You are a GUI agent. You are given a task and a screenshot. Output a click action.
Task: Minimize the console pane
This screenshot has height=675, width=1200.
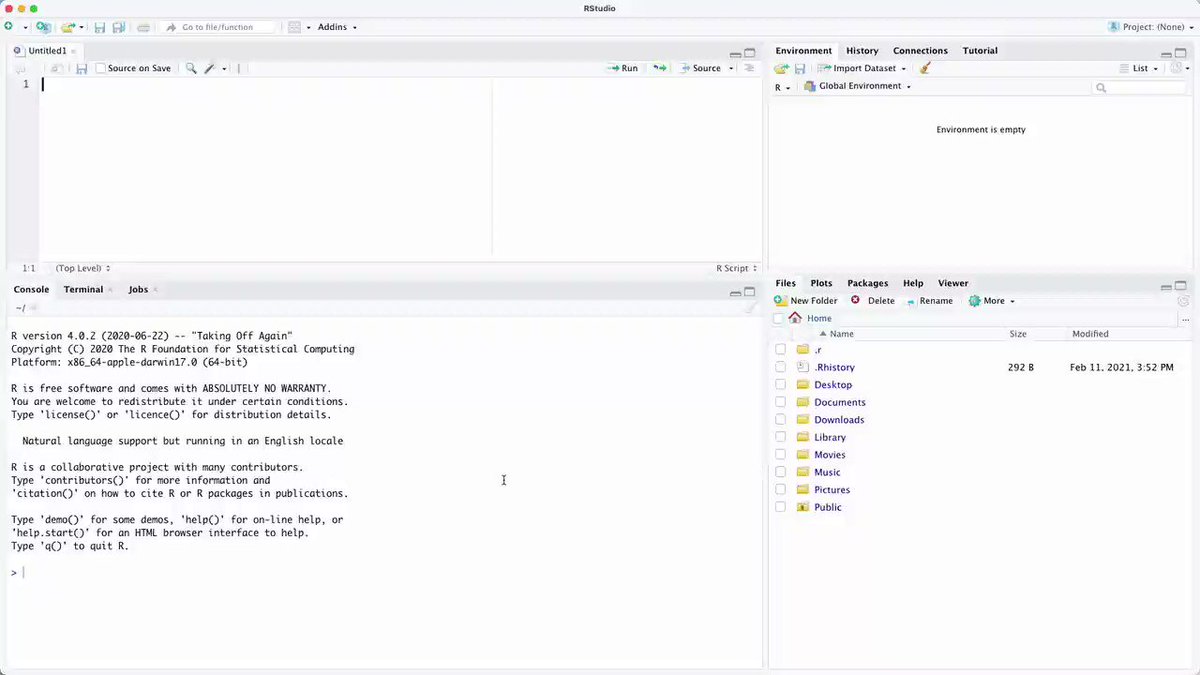(x=735, y=292)
